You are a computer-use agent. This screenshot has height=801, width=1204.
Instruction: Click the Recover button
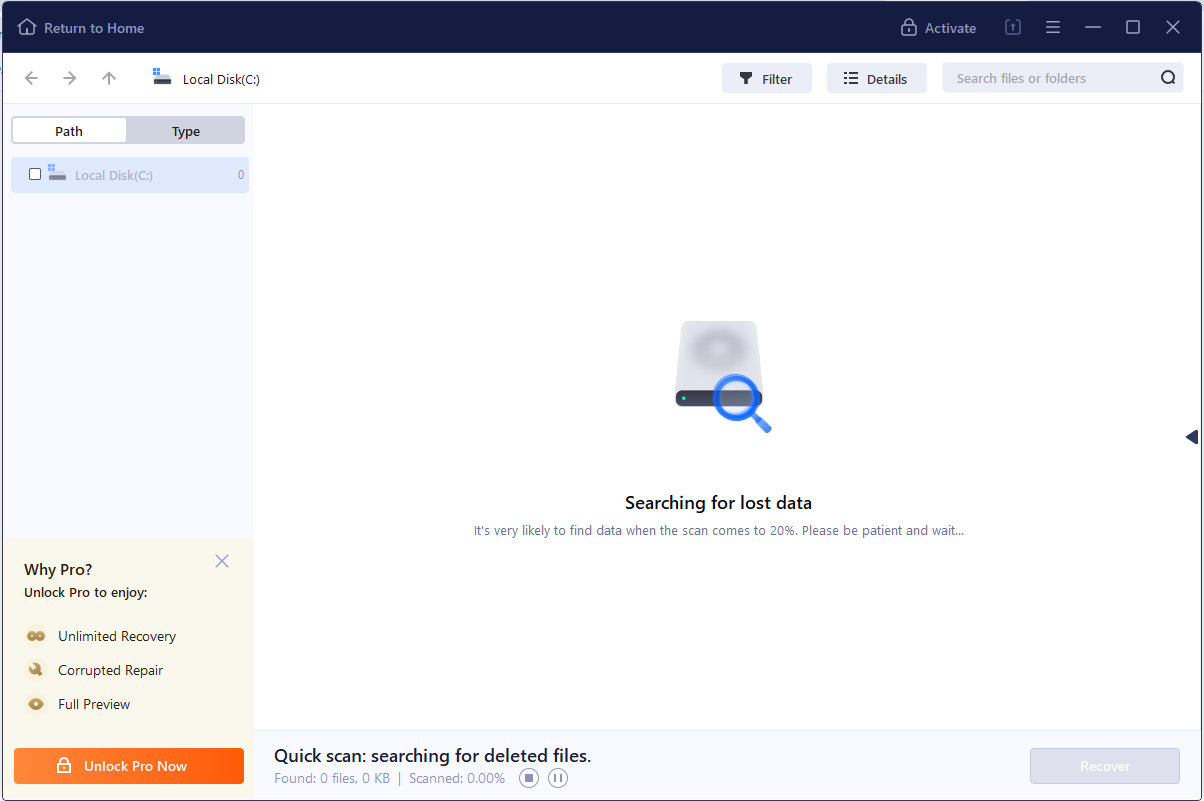click(x=1105, y=766)
